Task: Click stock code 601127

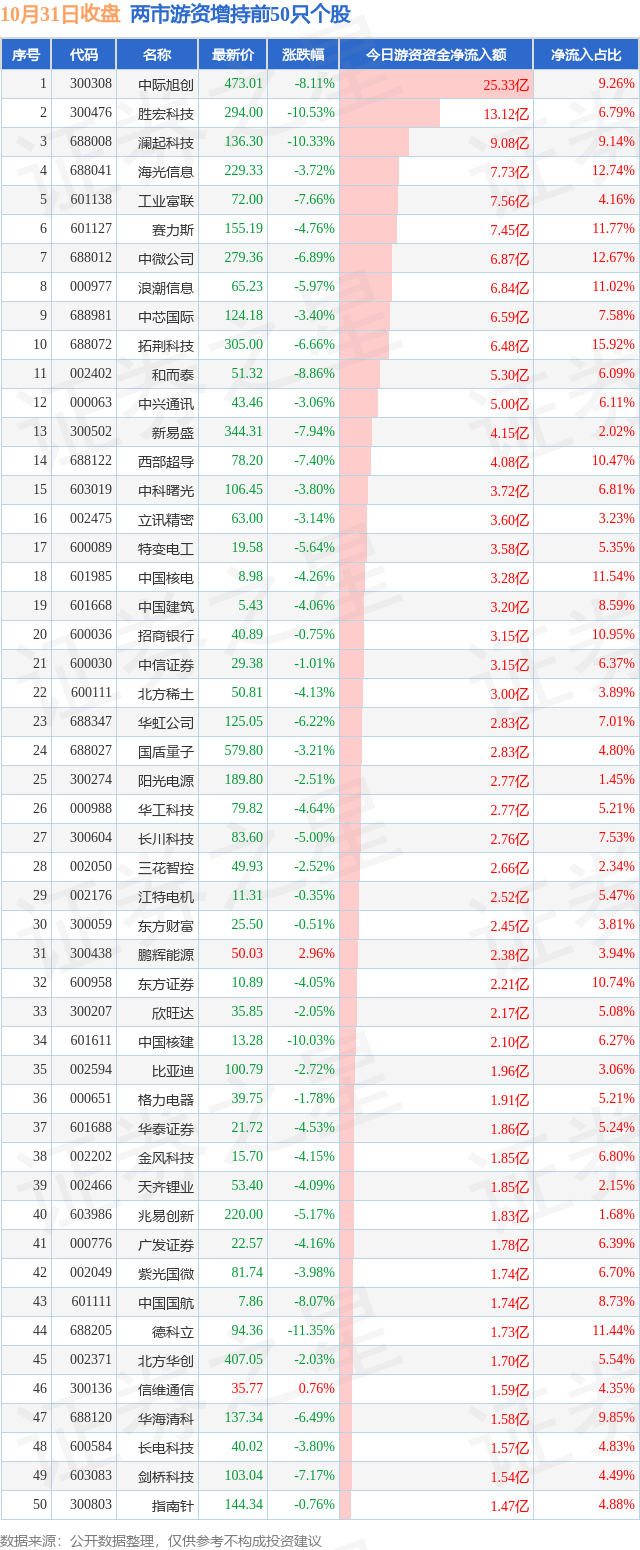Action: 91,230
